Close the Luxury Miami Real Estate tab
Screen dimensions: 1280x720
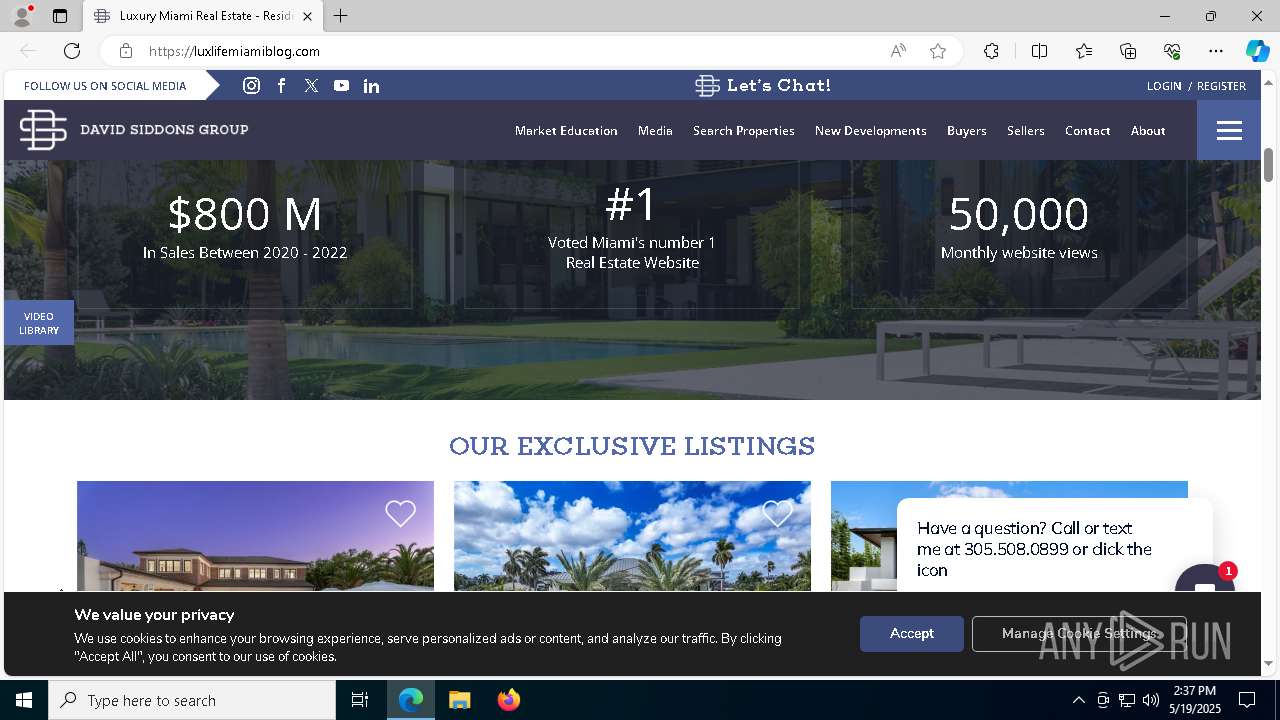pos(307,16)
